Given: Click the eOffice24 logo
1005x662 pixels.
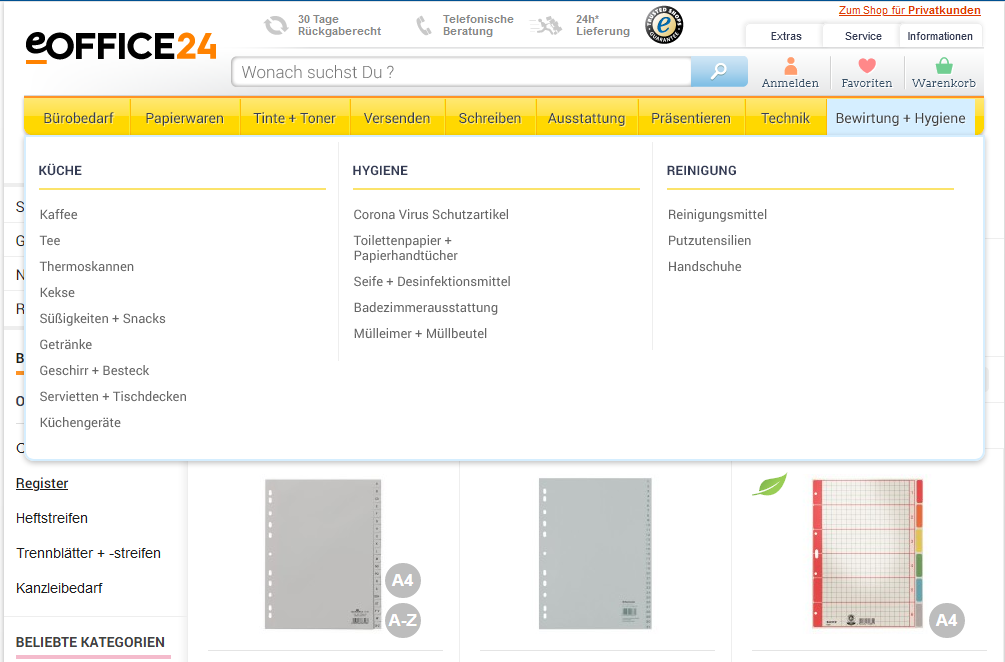Looking at the screenshot, I should click(121, 46).
